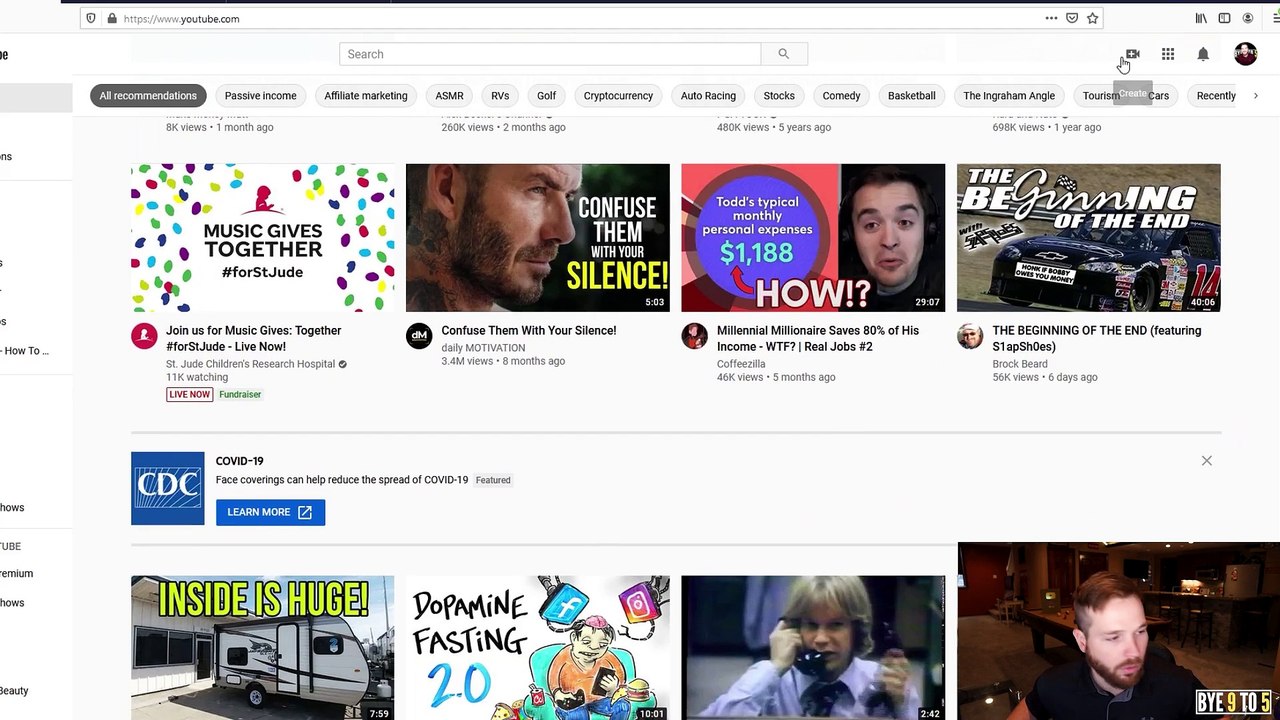Open St. Jude channel avatar

click(x=144, y=335)
